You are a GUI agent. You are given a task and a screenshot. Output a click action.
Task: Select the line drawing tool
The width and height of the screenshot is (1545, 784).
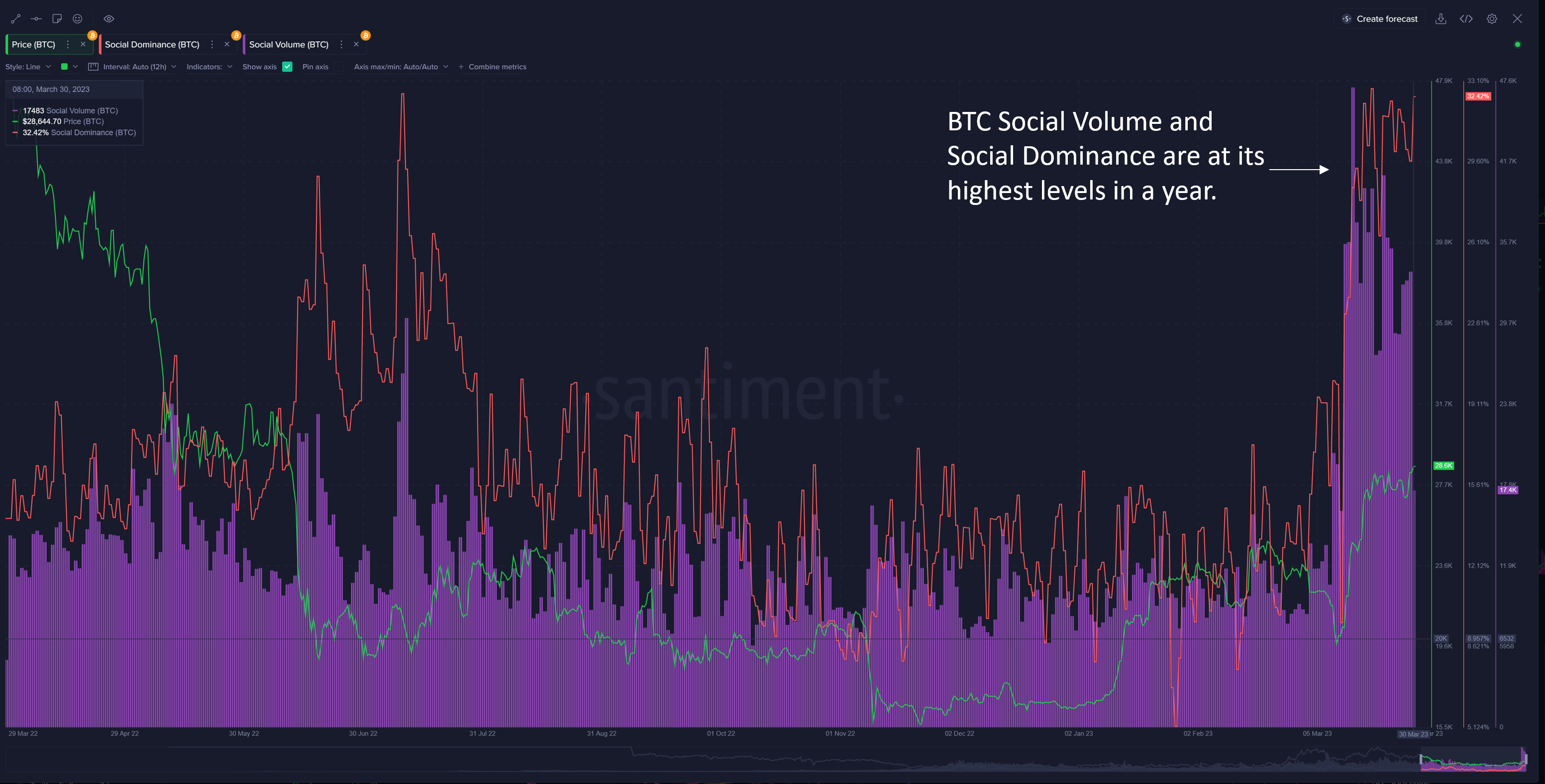pyautogui.click(x=15, y=19)
